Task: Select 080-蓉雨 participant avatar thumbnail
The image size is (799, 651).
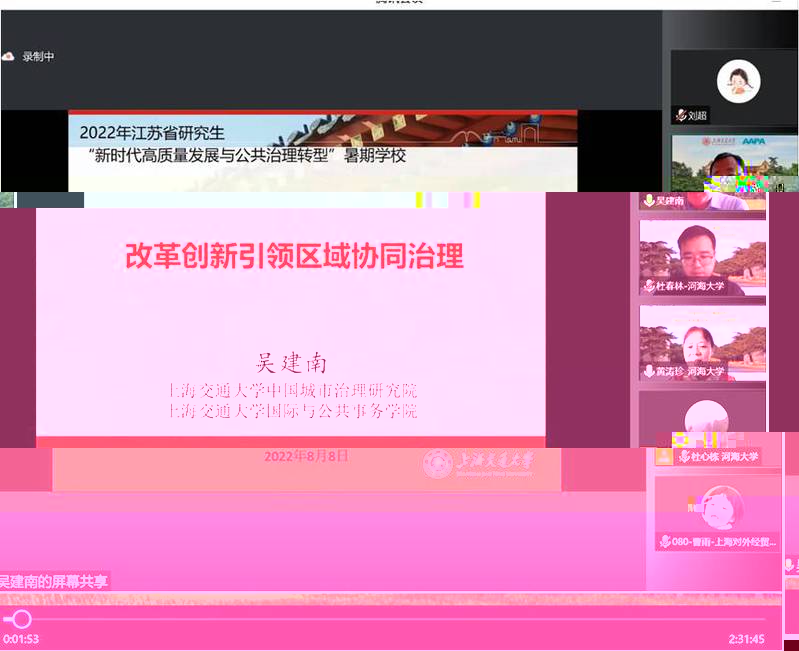Action: click(x=718, y=507)
